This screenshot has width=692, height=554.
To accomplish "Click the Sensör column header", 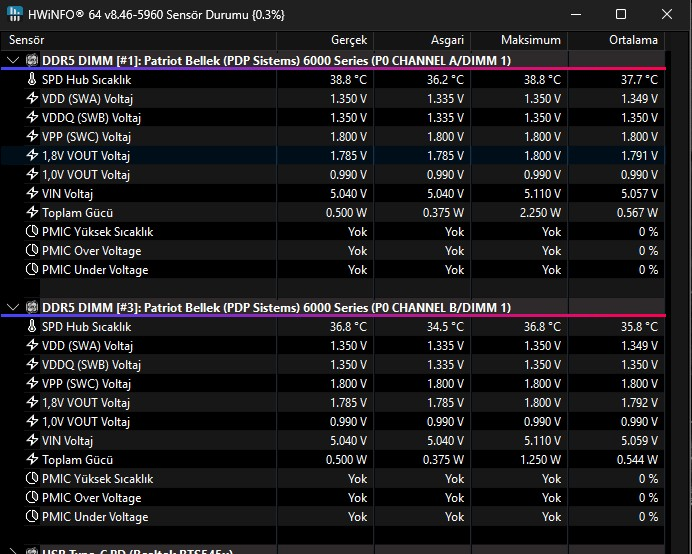I will coord(139,40).
